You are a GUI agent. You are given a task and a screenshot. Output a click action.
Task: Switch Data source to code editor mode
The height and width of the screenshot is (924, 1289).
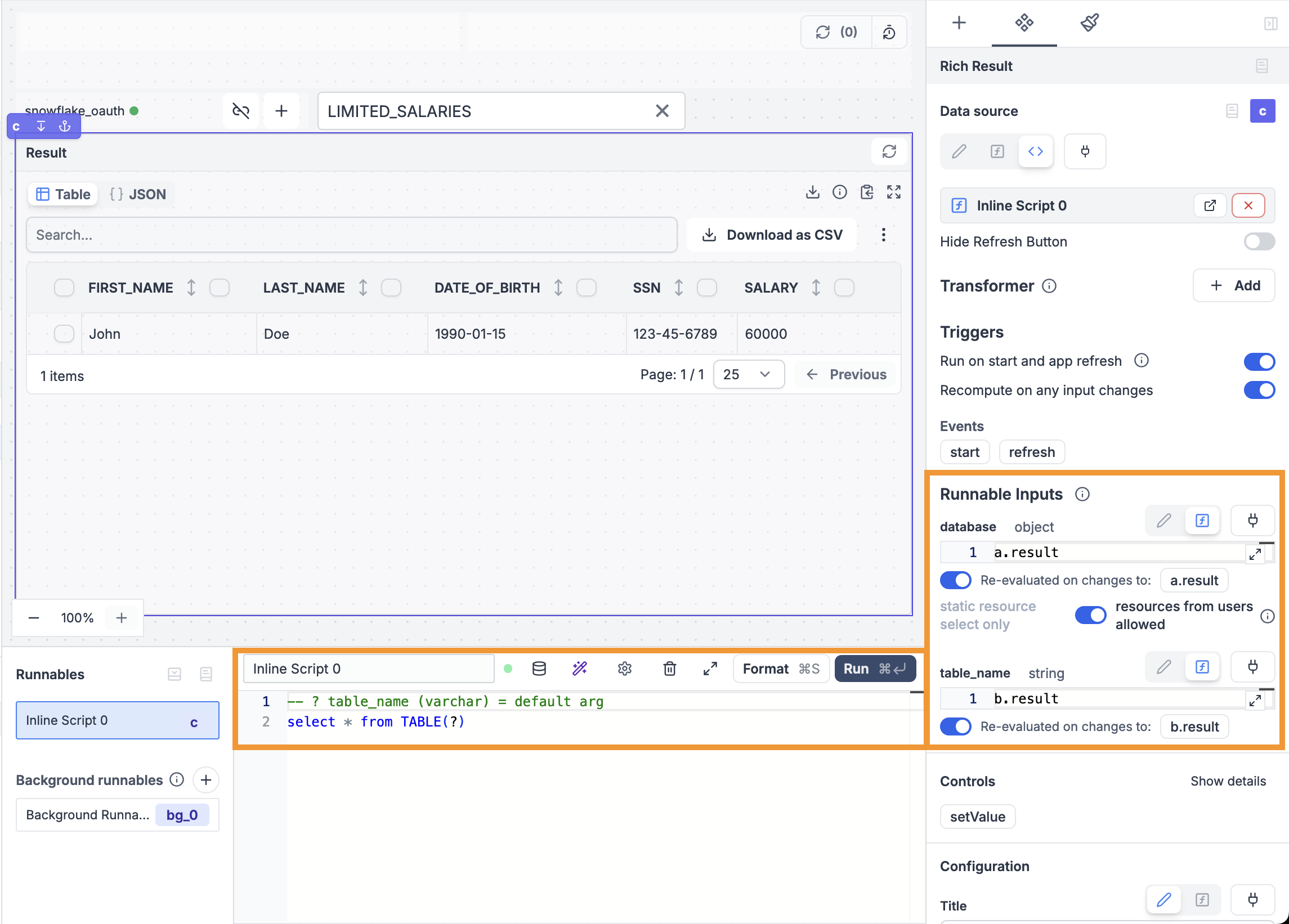tap(1036, 151)
